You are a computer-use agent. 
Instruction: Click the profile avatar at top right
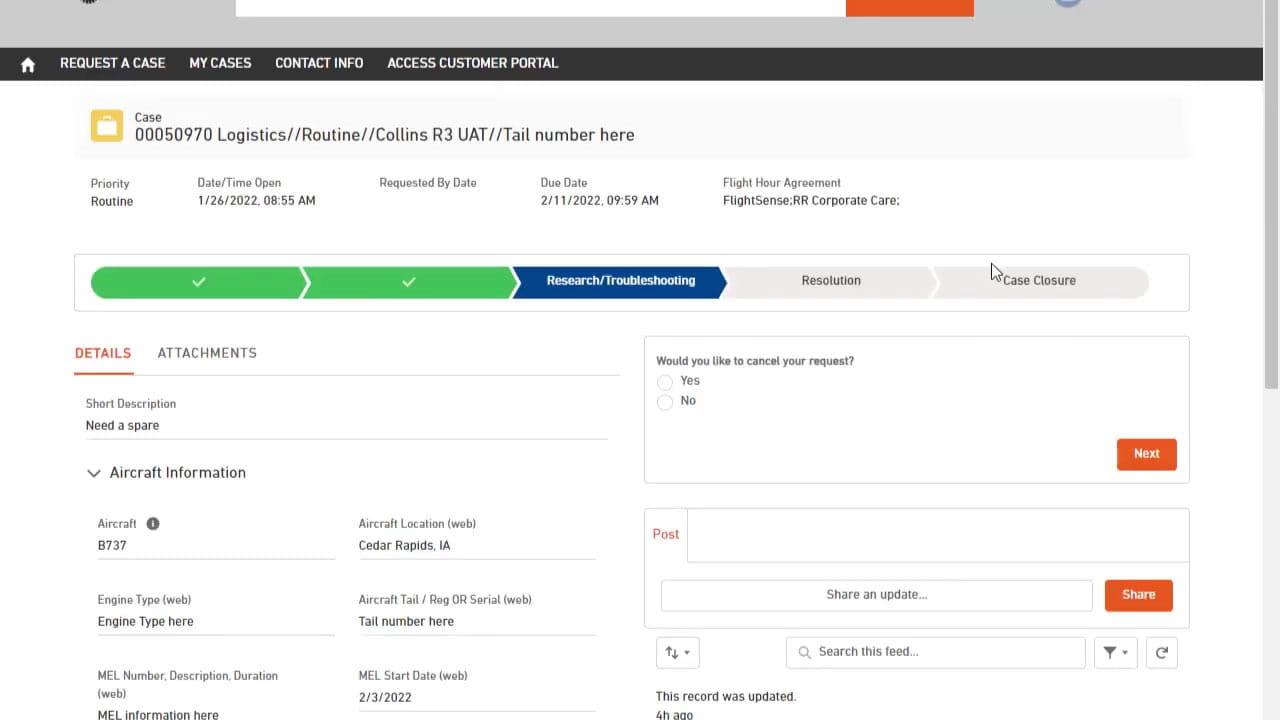tap(1067, 4)
